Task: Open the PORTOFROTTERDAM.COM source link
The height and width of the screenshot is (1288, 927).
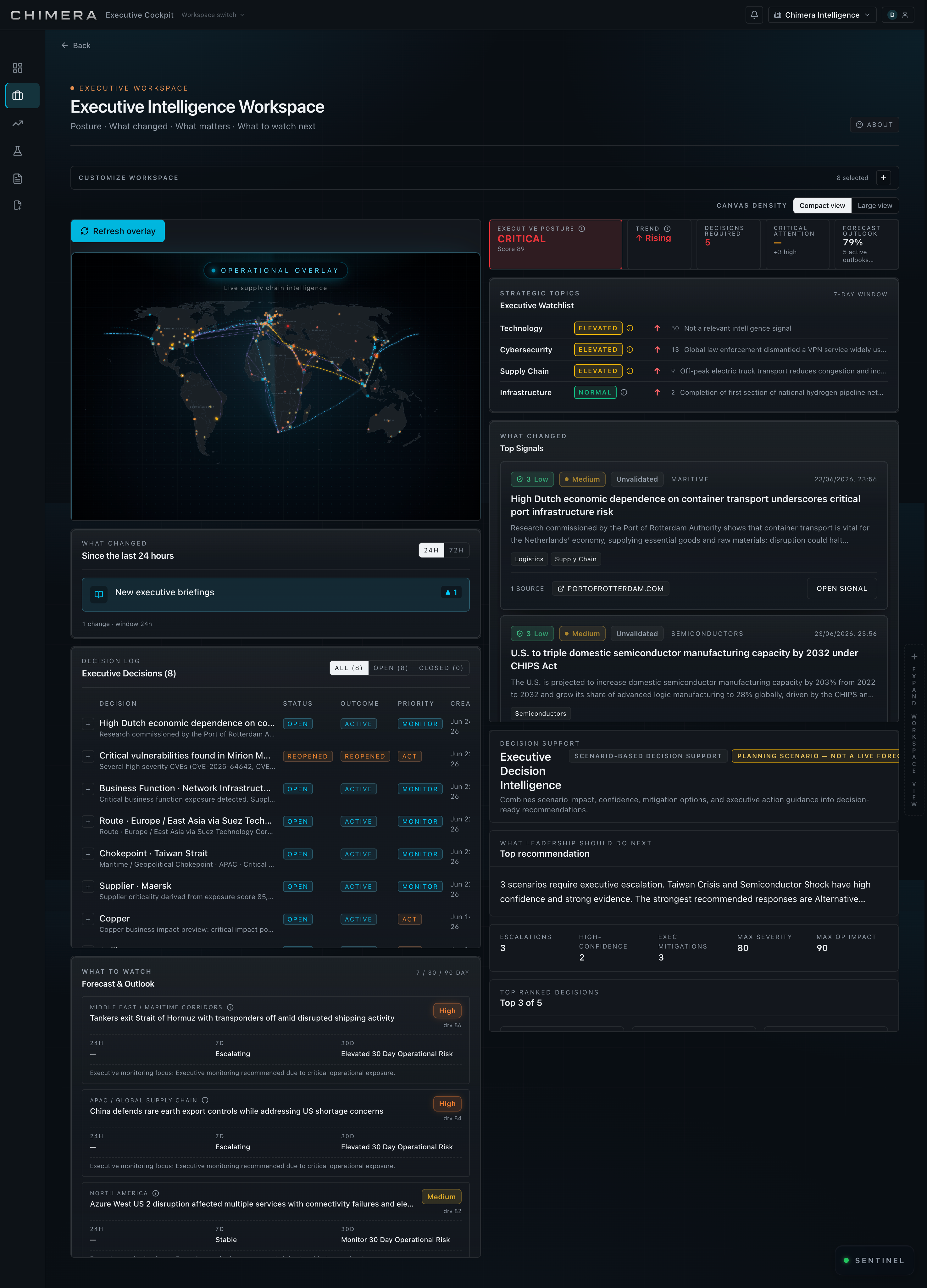Action: [610, 589]
